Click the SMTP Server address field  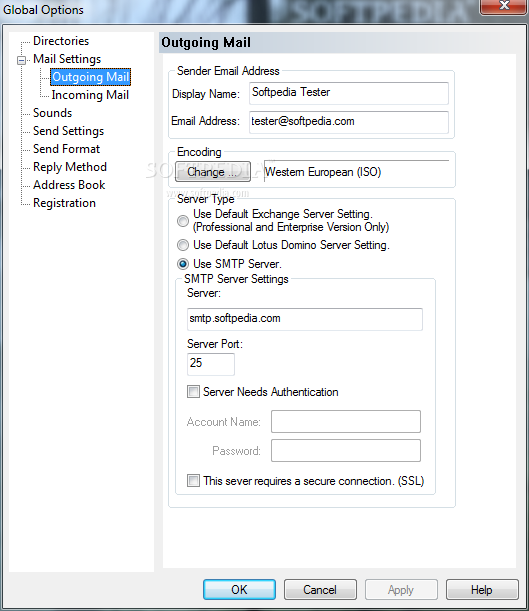305,319
